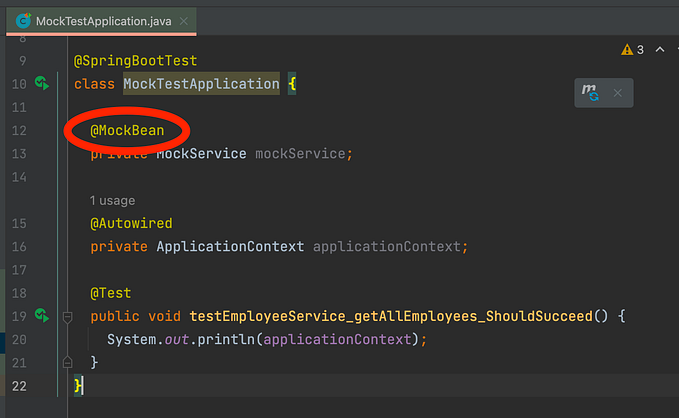
Task: Click the ApplicationContext type name
Action: (230, 246)
